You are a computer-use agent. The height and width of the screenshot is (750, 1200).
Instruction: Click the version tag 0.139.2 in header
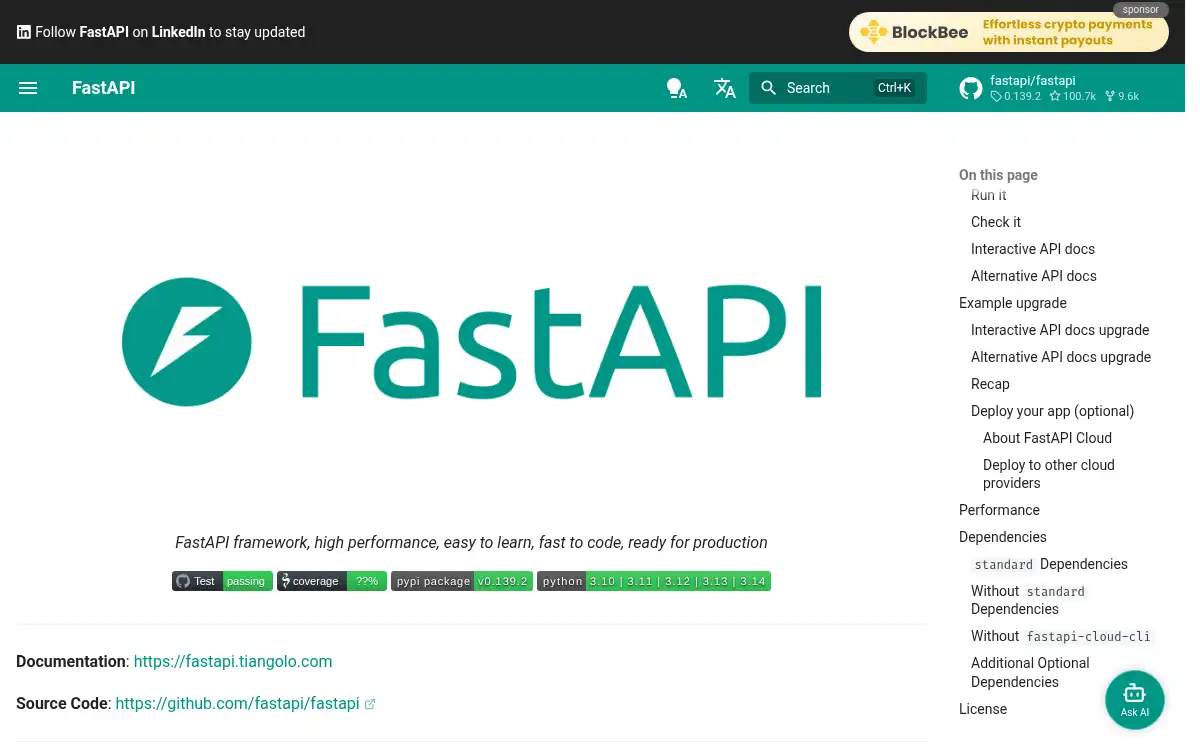point(1016,97)
